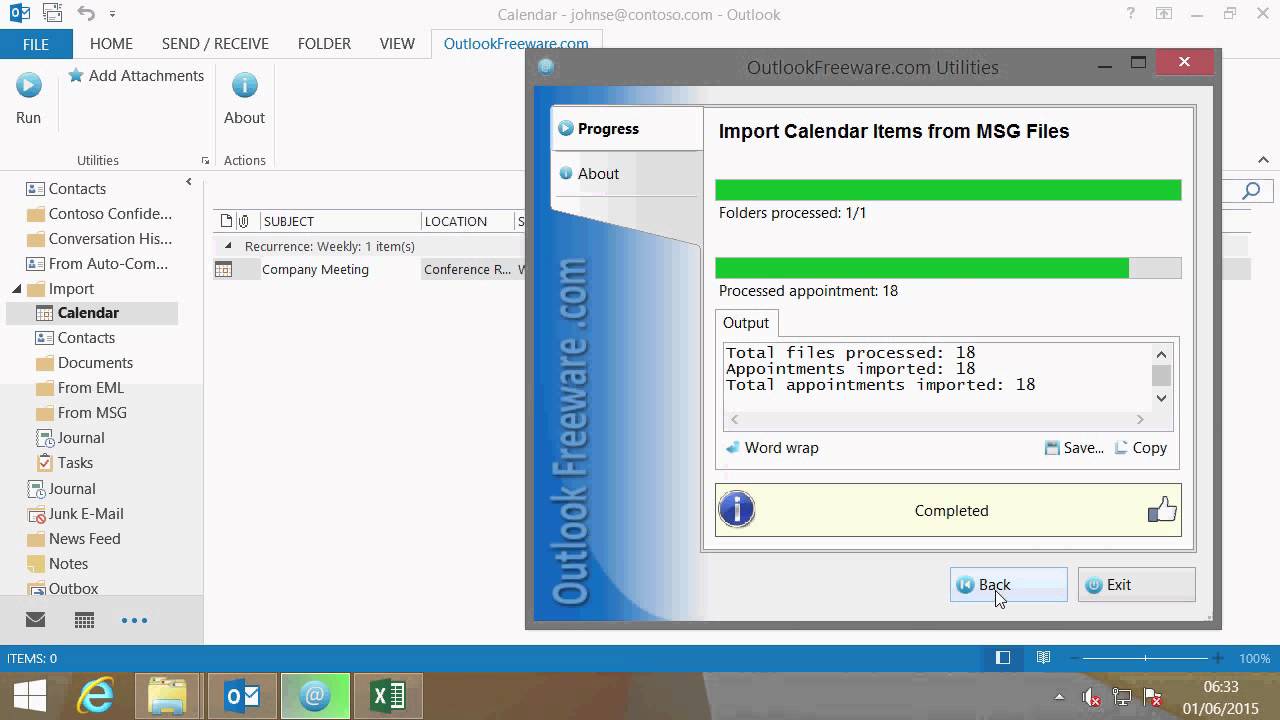Image resolution: width=1280 pixels, height=720 pixels.
Task: Open the SEND / RECEIVE tab
Action: pos(215,44)
